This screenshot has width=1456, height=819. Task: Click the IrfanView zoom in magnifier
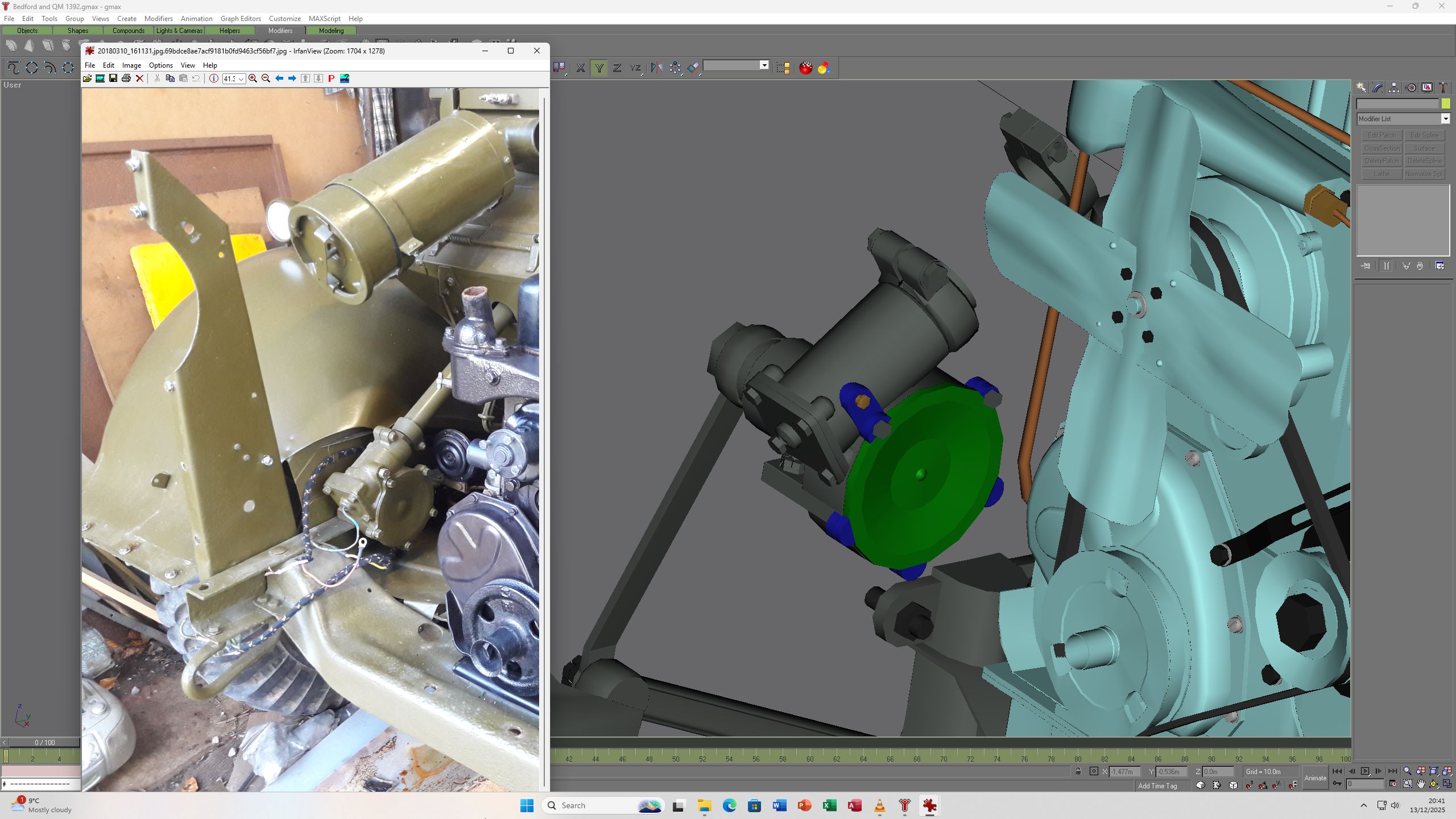[253, 78]
